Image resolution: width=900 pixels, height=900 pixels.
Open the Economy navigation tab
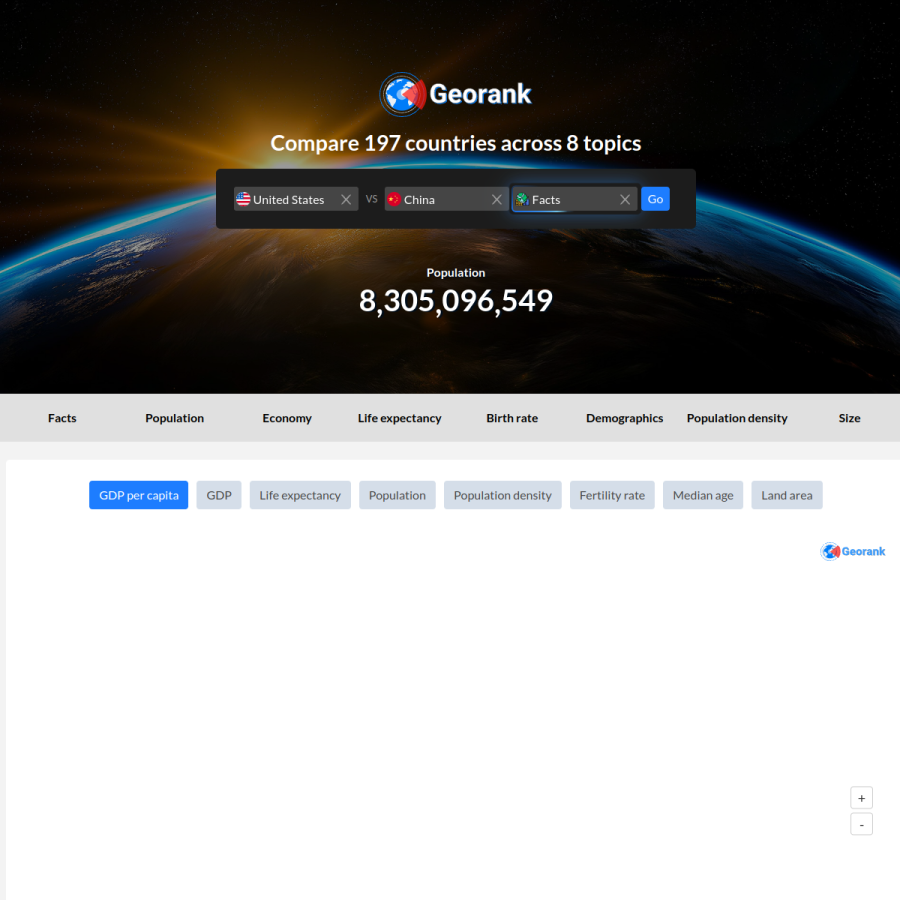click(287, 418)
